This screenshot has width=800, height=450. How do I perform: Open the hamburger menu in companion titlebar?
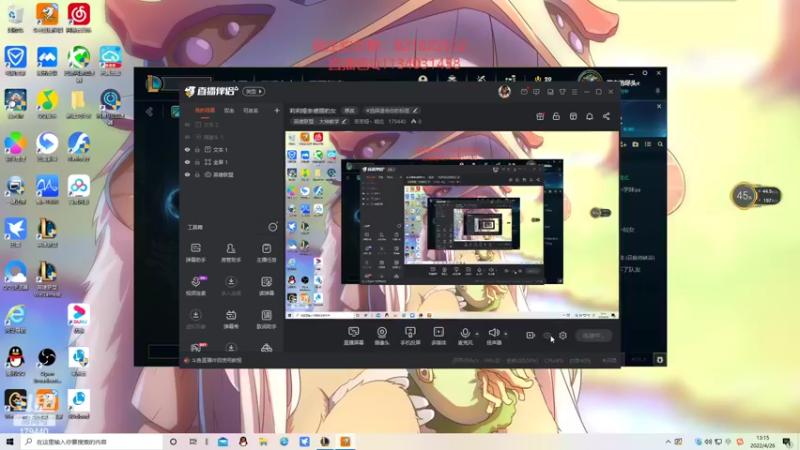point(574,92)
